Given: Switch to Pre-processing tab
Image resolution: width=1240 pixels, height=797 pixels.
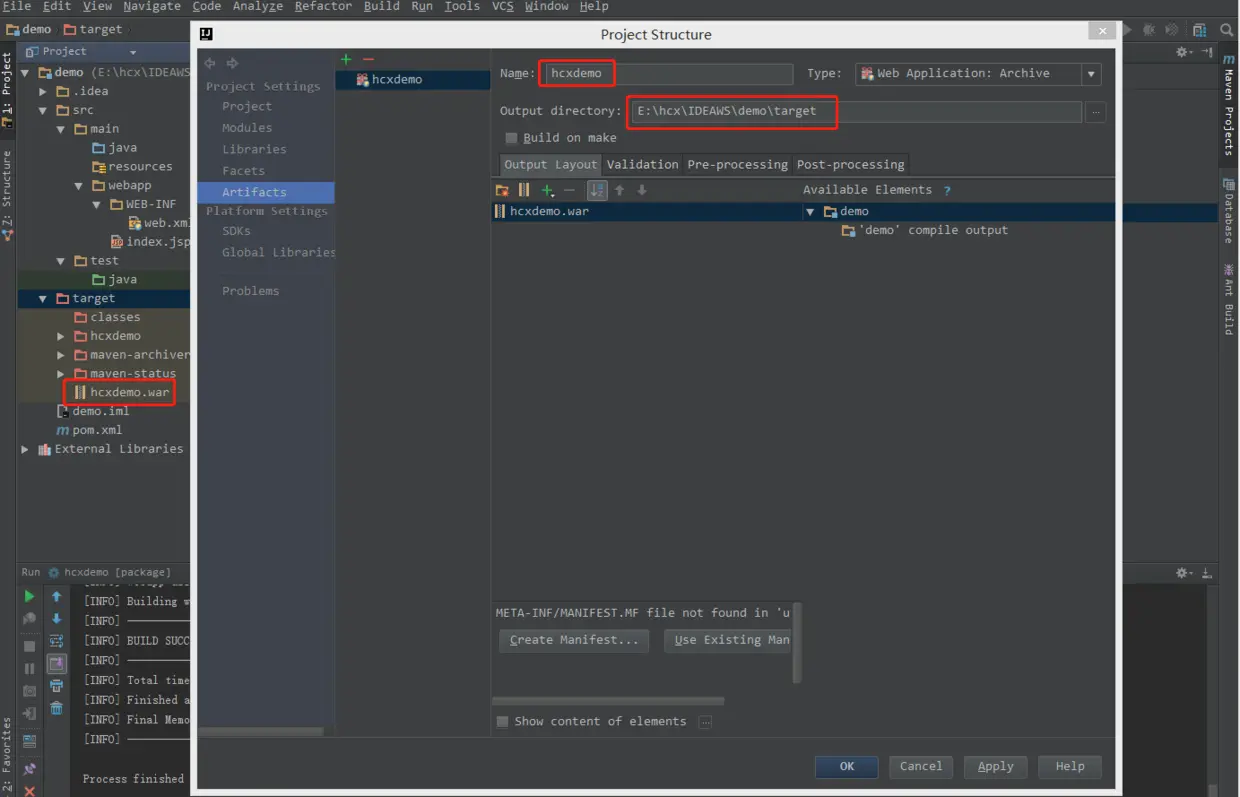Looking at the screenshot, I should coord(737,165).
